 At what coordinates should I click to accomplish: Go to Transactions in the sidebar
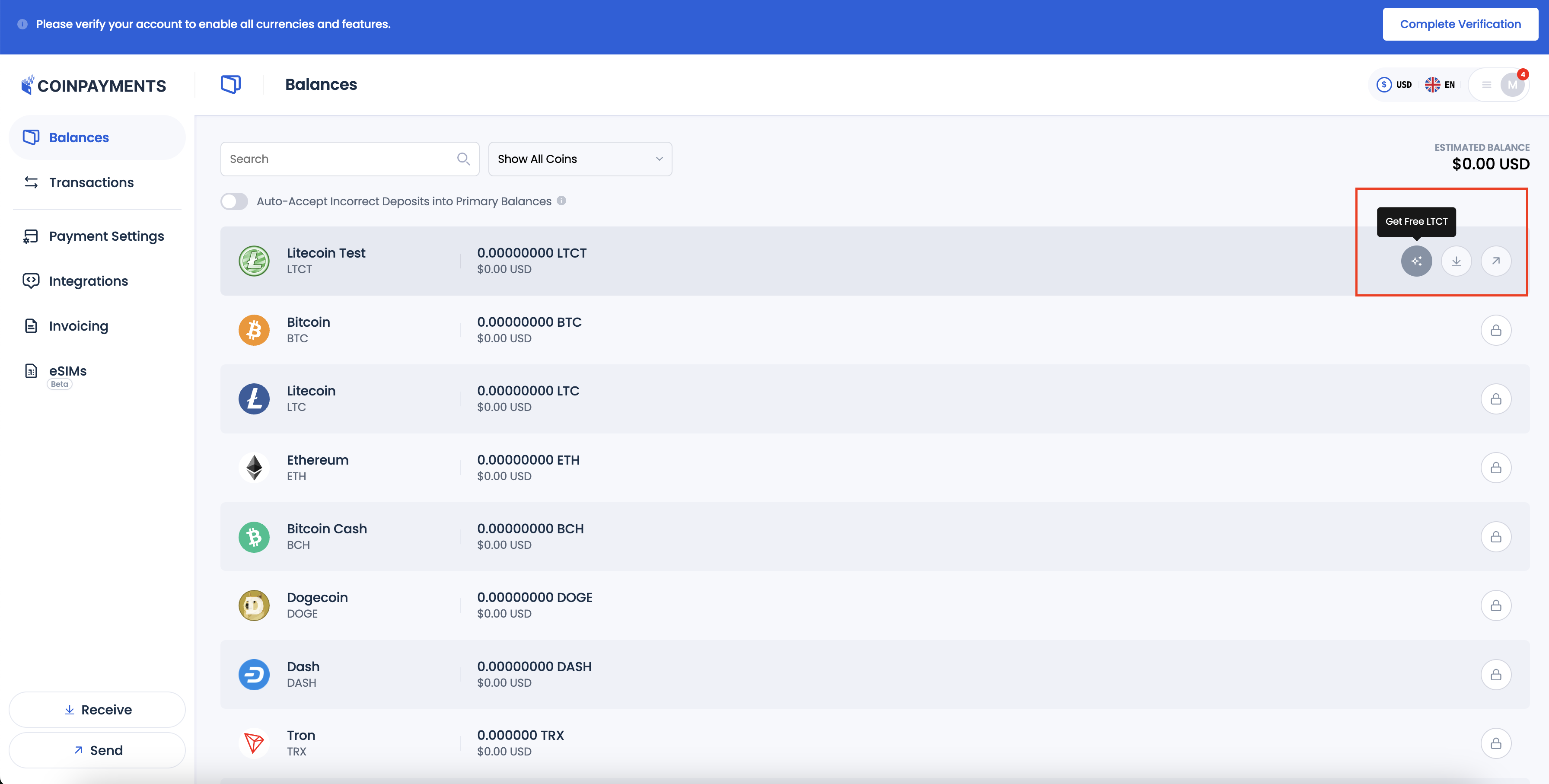tap(91, 182)
